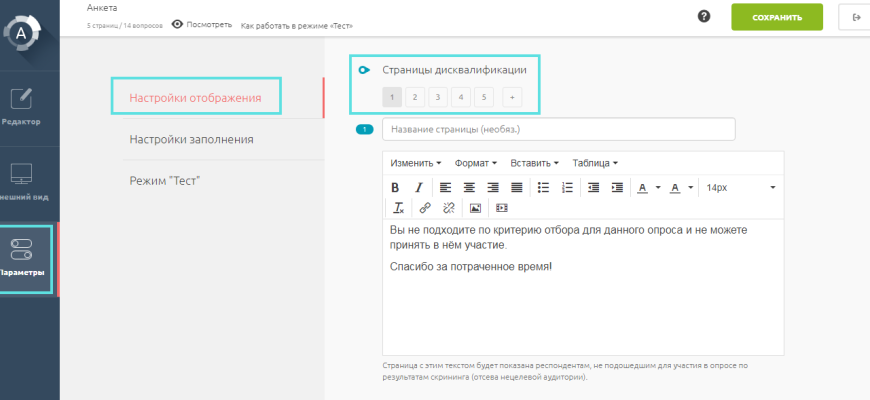Image resolution: width=870 pixels, height=400 pixels.
Task: Click the Название страницы input field
Action: pyautogui.click(x=558, y=129)
